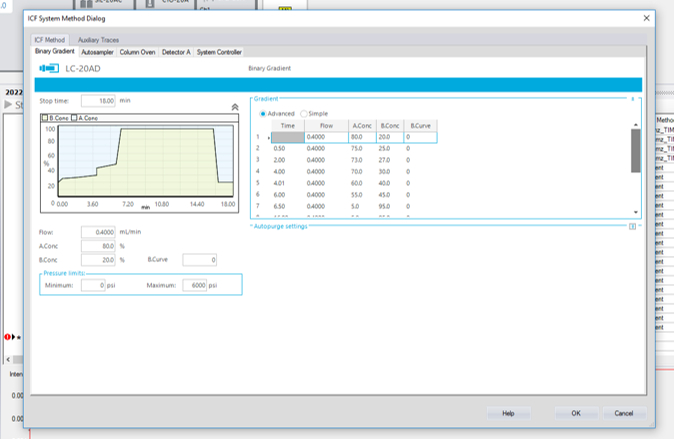Click the LC-20AD pump icon
This screenshot has height=439, width=674.
tap(49, 68)
